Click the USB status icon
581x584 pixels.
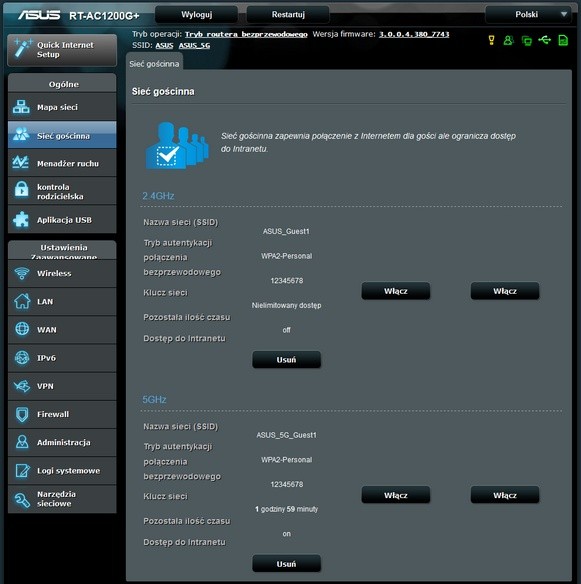pos(545,39)
